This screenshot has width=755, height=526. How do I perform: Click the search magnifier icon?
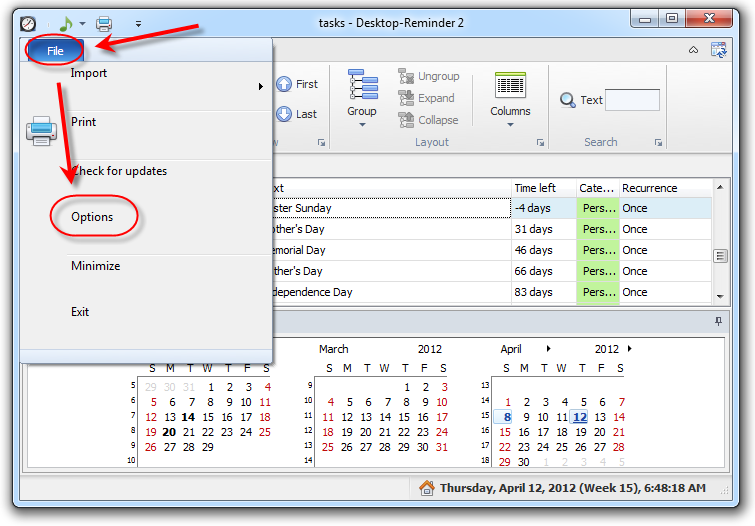[568, 100]
